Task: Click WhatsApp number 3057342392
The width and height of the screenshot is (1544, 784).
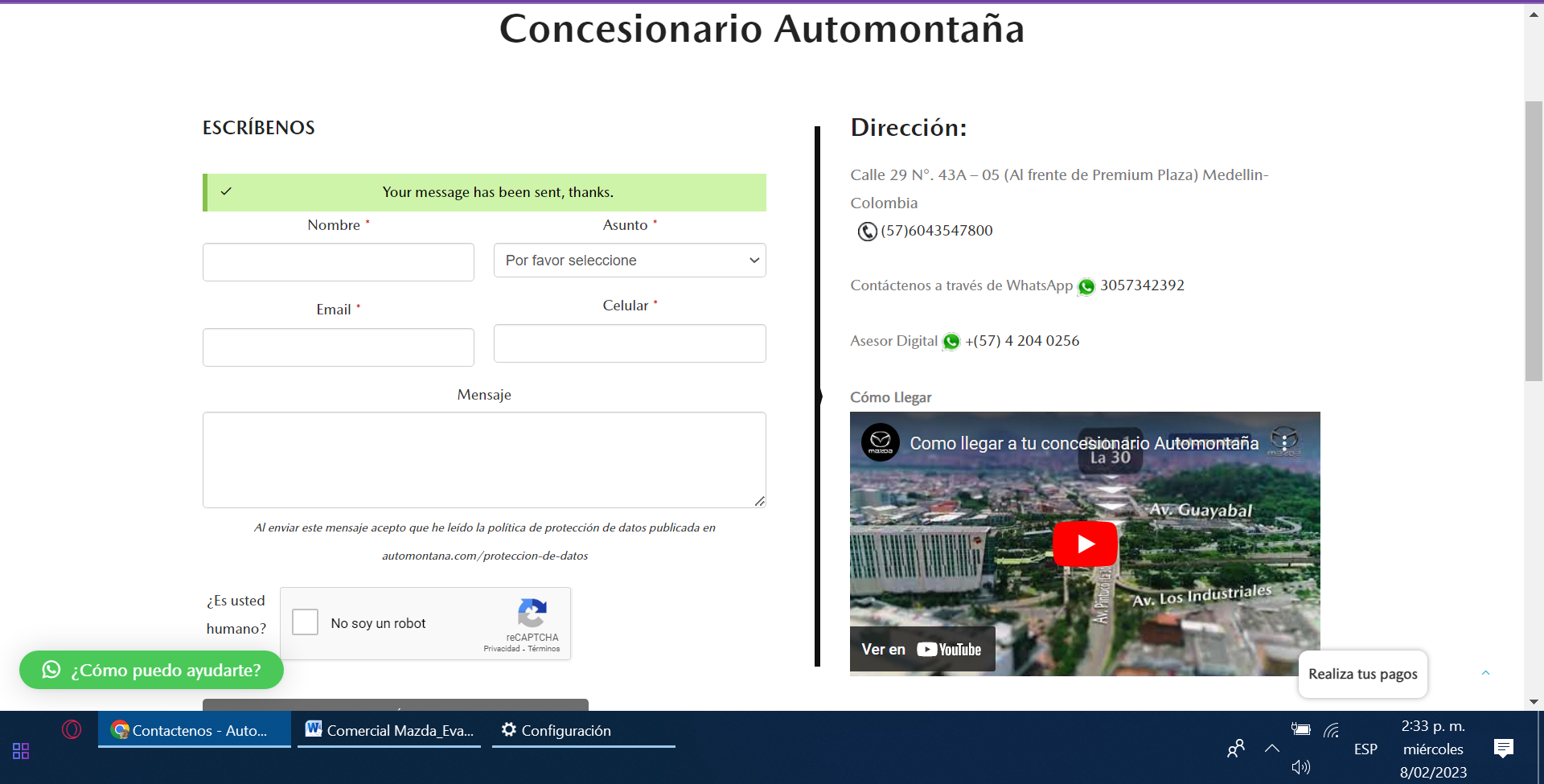Action: [1142, 285]
